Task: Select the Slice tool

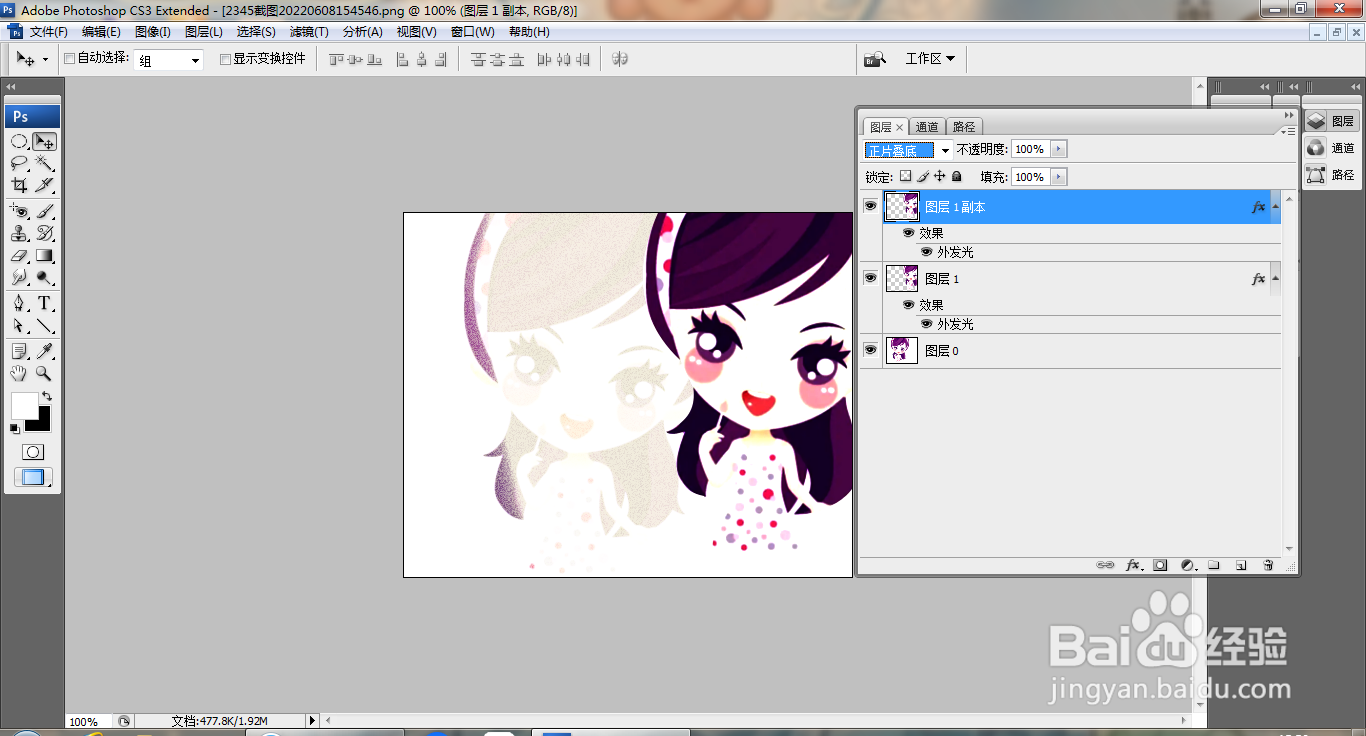Action: [44, 185]
